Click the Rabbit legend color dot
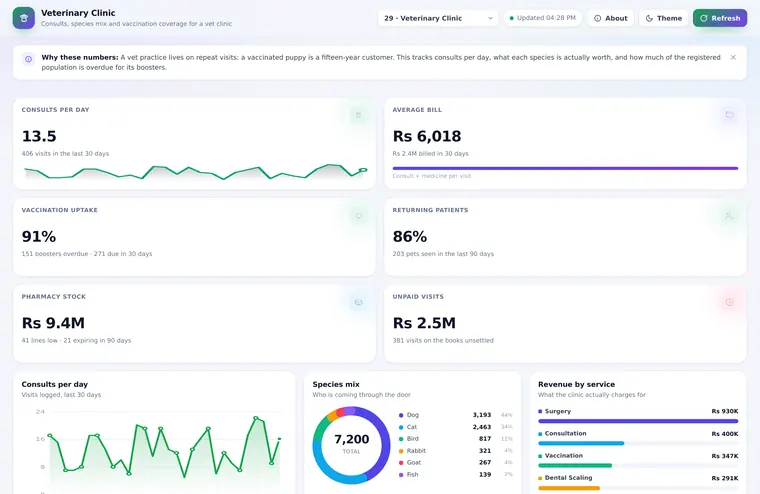The height and width of the screenshot is (494, 760). click(401, 451)
